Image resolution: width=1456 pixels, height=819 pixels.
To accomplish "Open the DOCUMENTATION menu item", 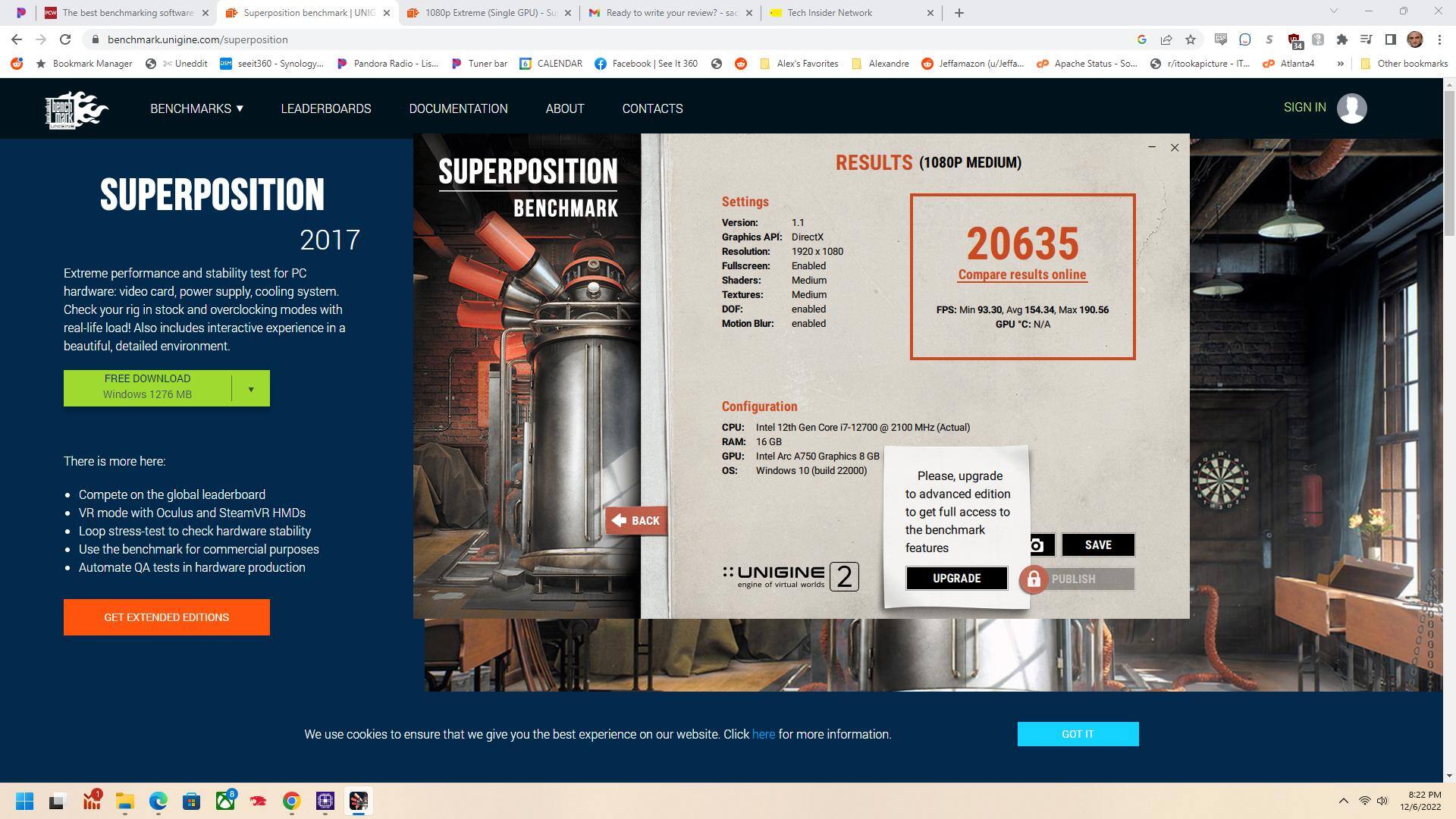I will tap(458, 108).
